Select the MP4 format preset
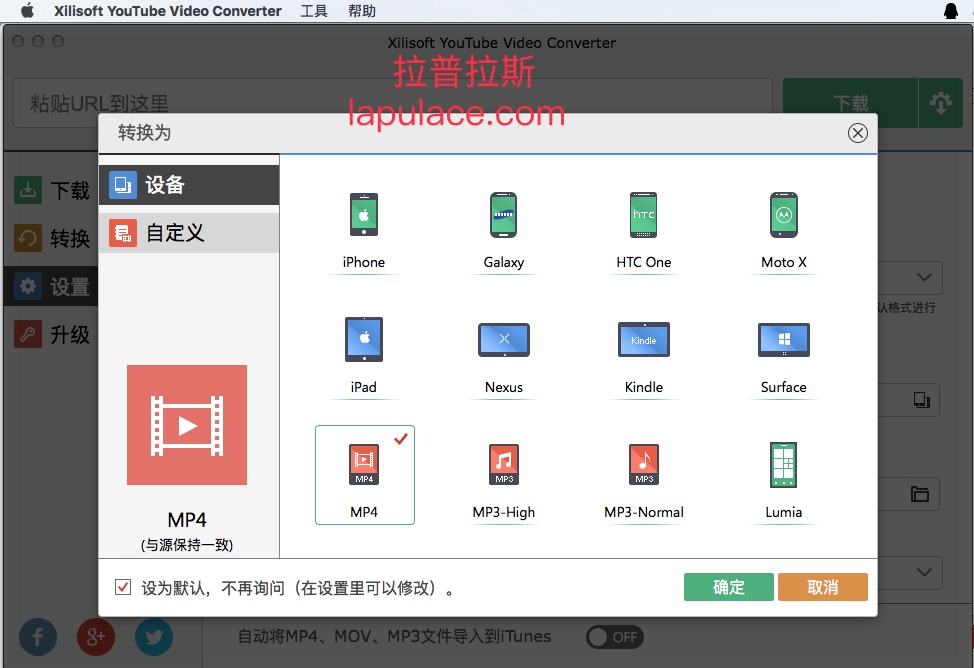Viewport: 974px width, 668px height. point(365,475)
